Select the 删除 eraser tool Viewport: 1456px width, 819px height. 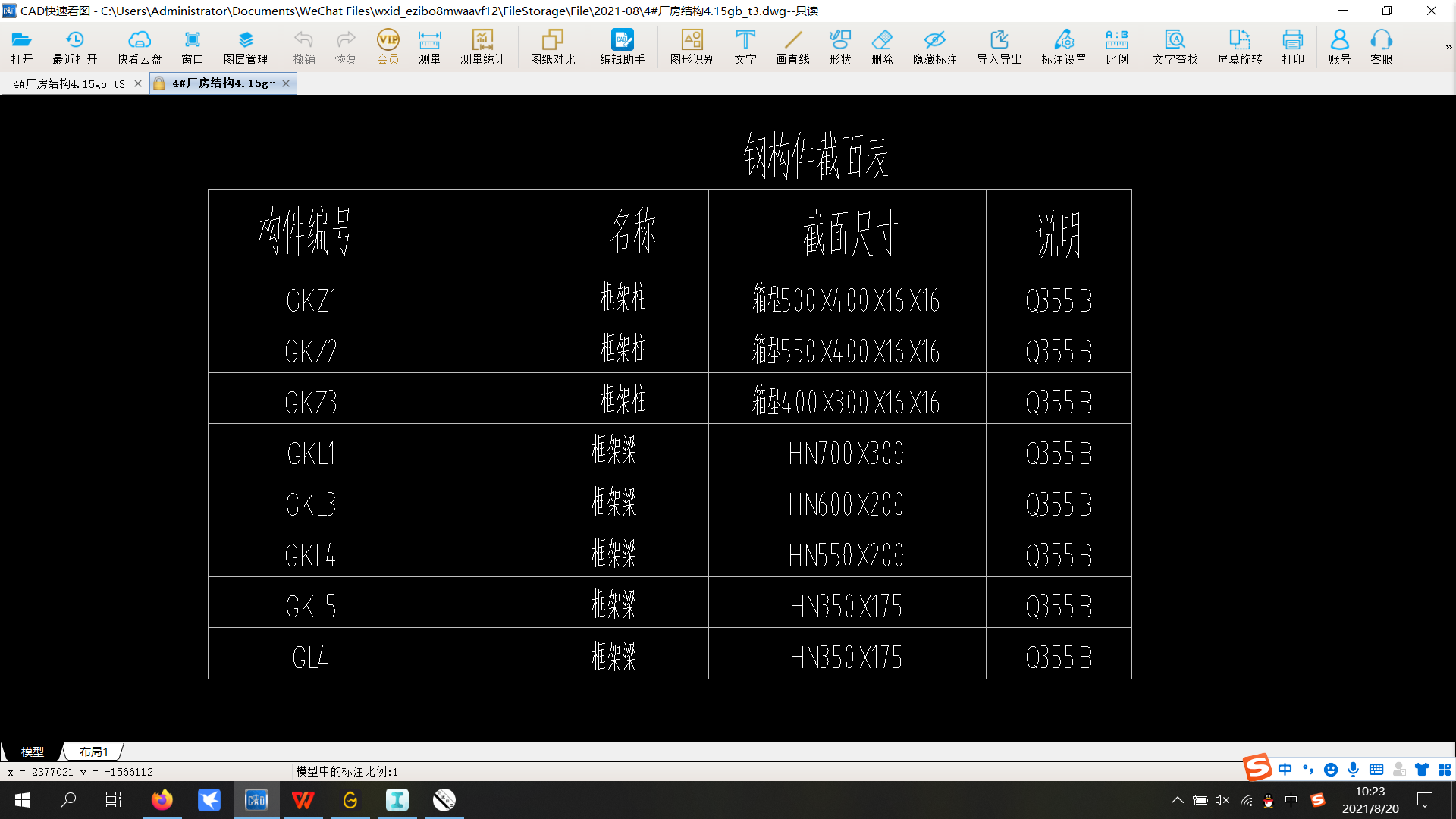(x=881, y=47)
